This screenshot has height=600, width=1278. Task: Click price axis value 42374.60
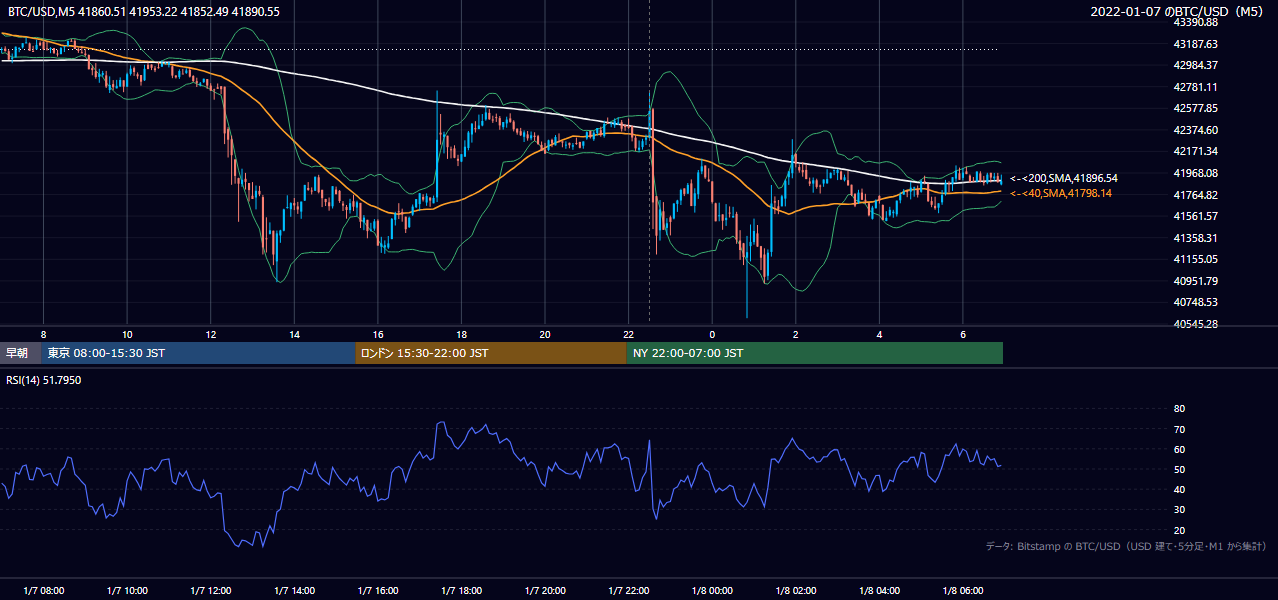(1195, 130)
